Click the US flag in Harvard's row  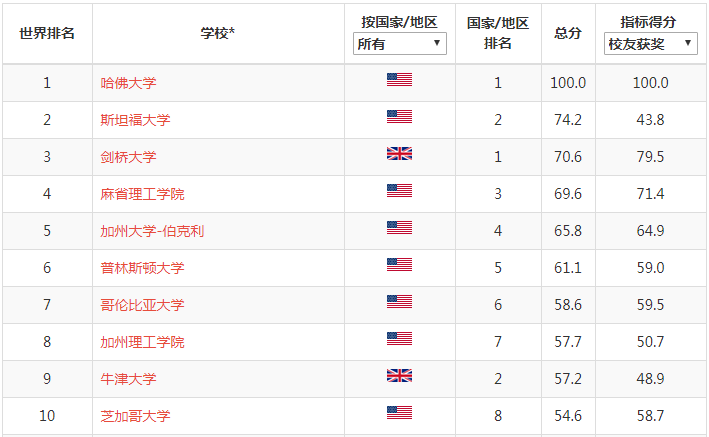pos(399,80)
